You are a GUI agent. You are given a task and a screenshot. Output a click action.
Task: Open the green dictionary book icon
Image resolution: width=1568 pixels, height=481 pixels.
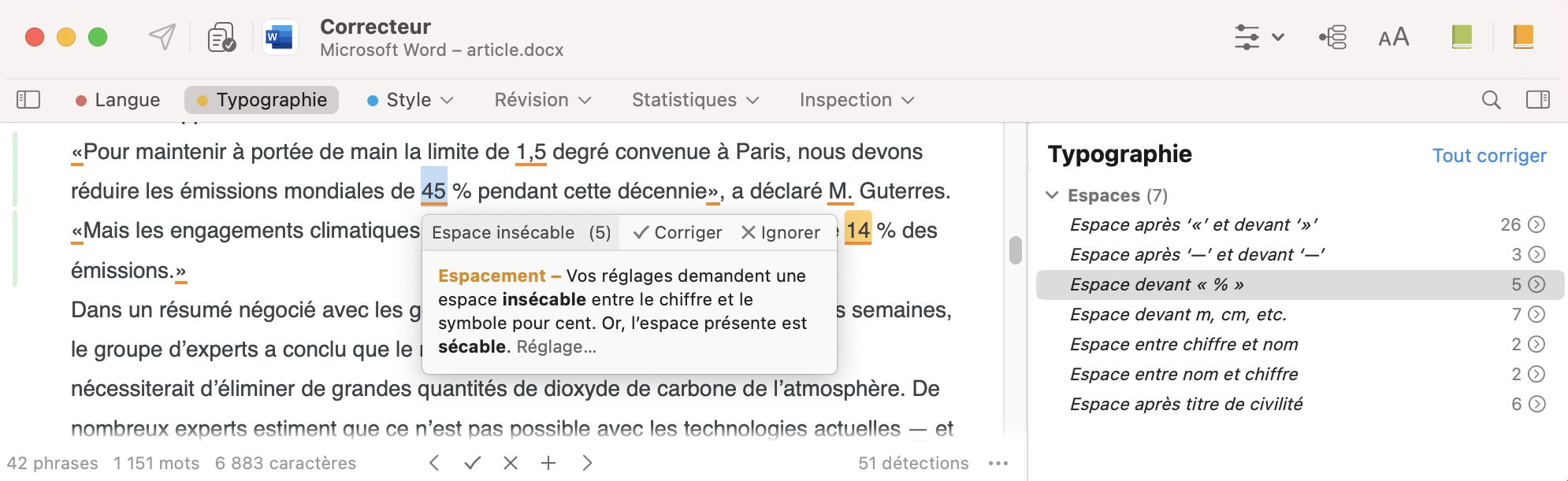[1462, 37]
